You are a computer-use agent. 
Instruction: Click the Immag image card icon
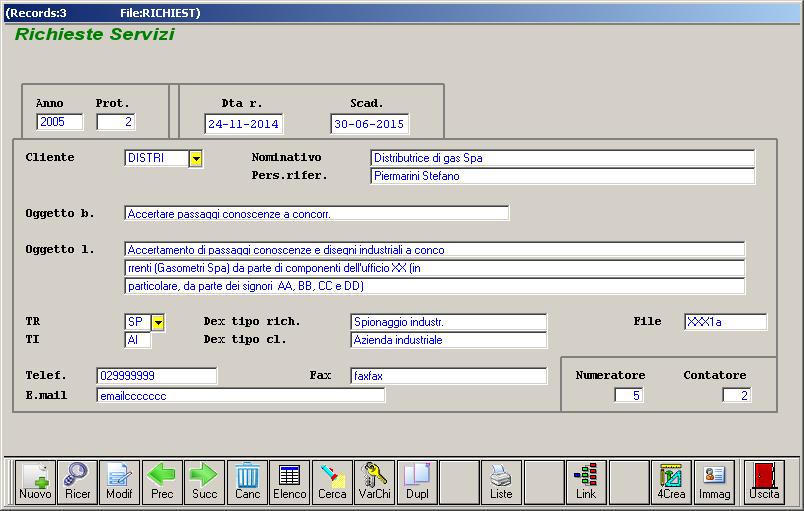tap(714, 482)
